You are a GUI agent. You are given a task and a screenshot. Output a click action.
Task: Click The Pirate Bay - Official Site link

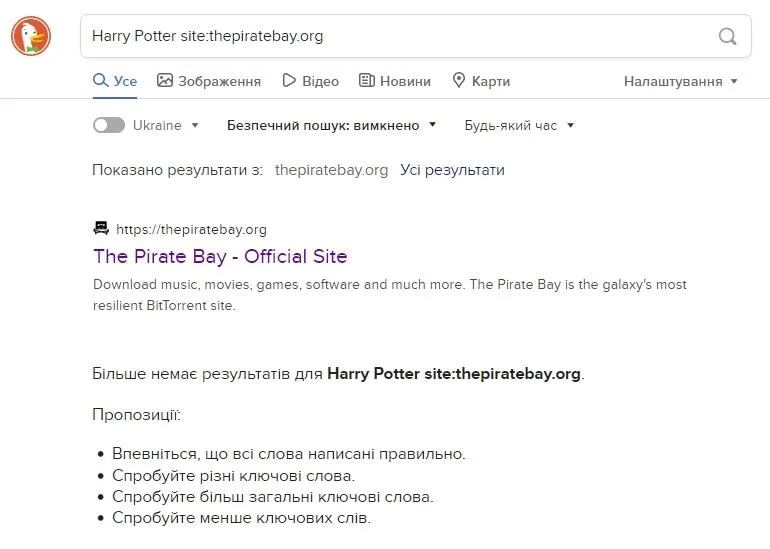coord(220,256)
